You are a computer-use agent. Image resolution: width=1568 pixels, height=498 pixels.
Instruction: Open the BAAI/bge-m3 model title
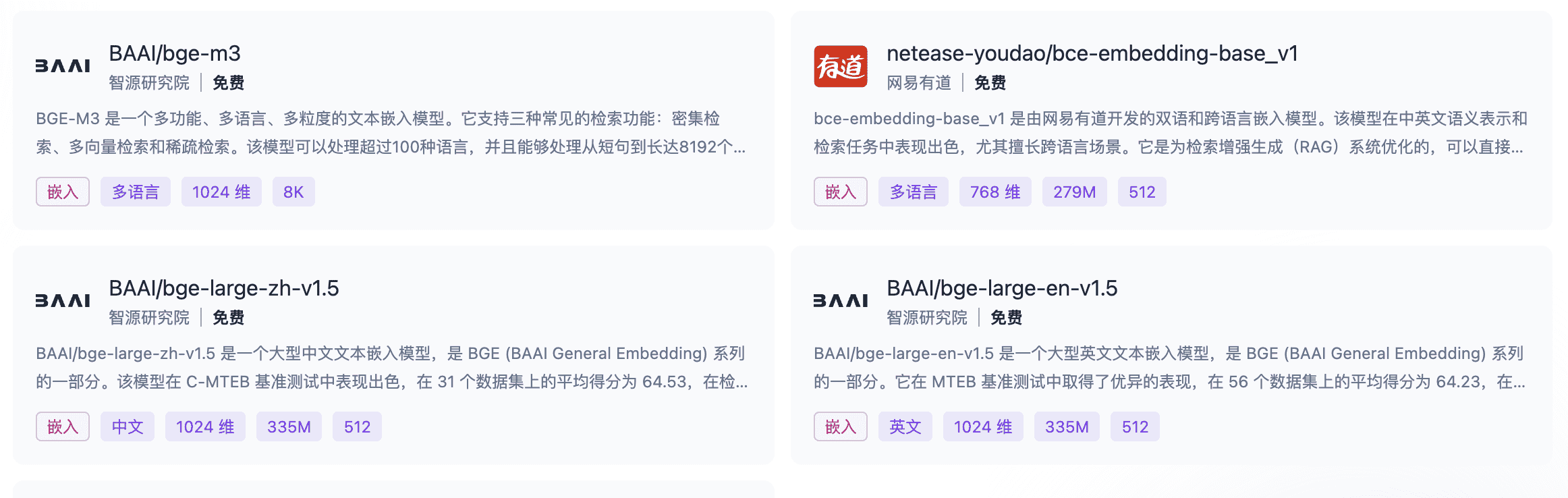[175, 53]
